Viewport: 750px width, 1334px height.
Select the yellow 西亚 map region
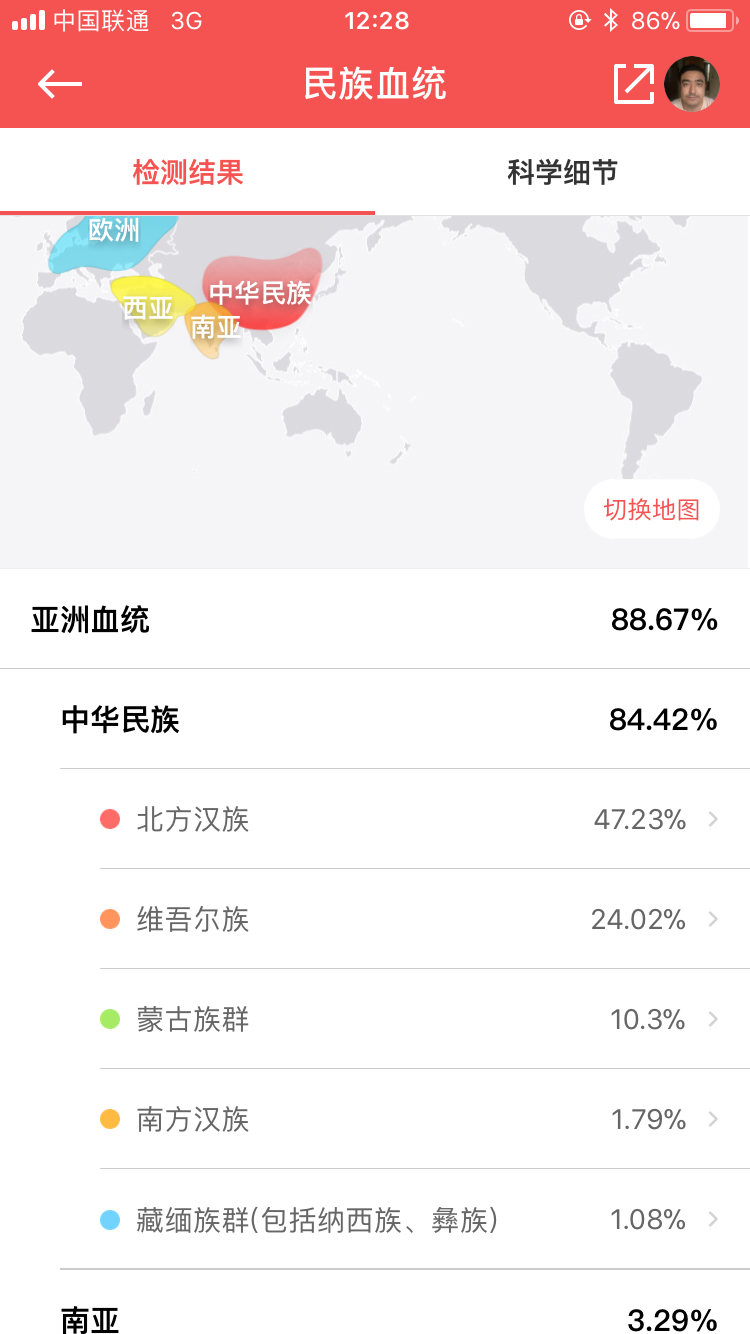pos(146,304)
